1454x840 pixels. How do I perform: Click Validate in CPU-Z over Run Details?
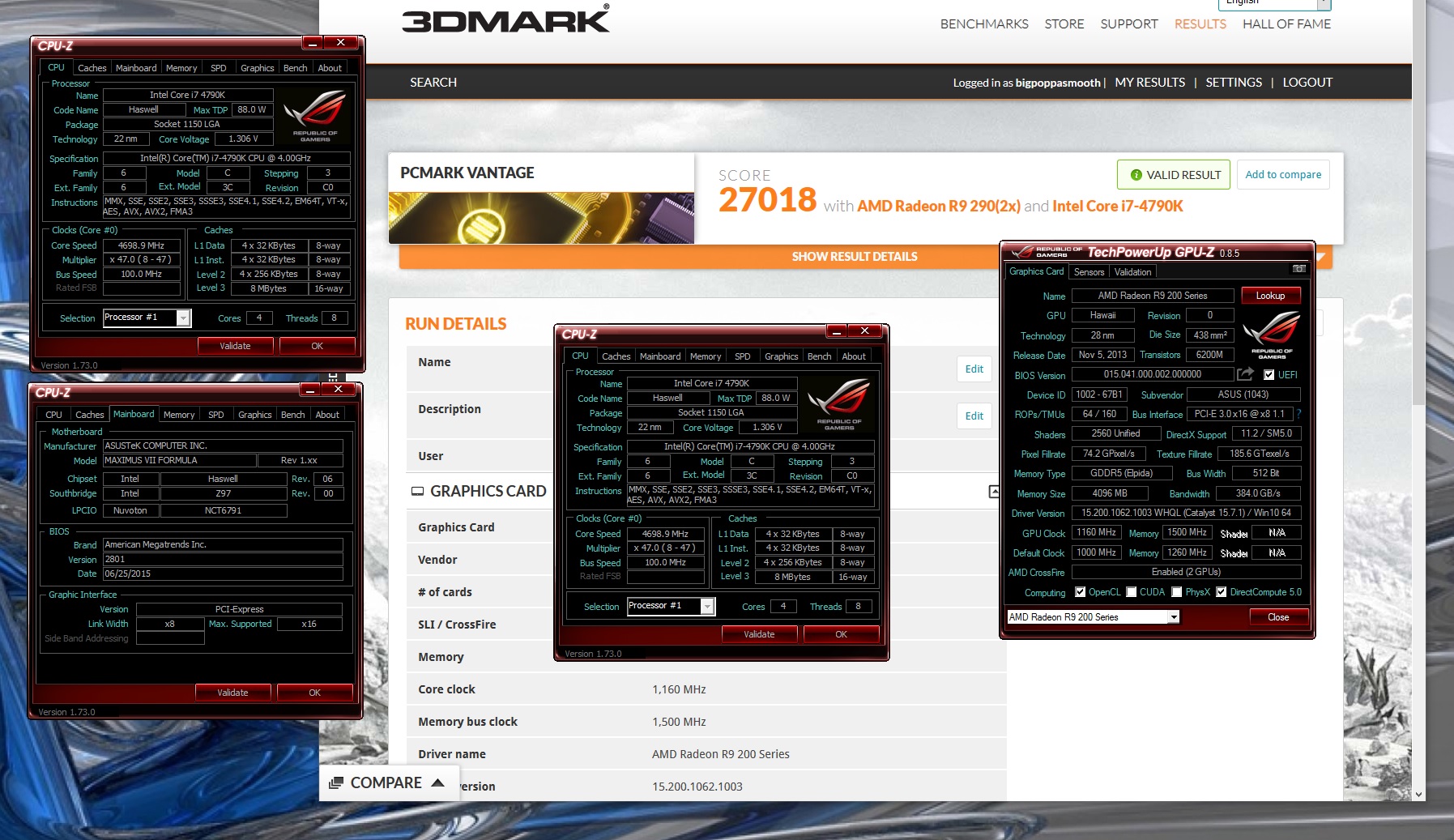click(x=759, y=634)
